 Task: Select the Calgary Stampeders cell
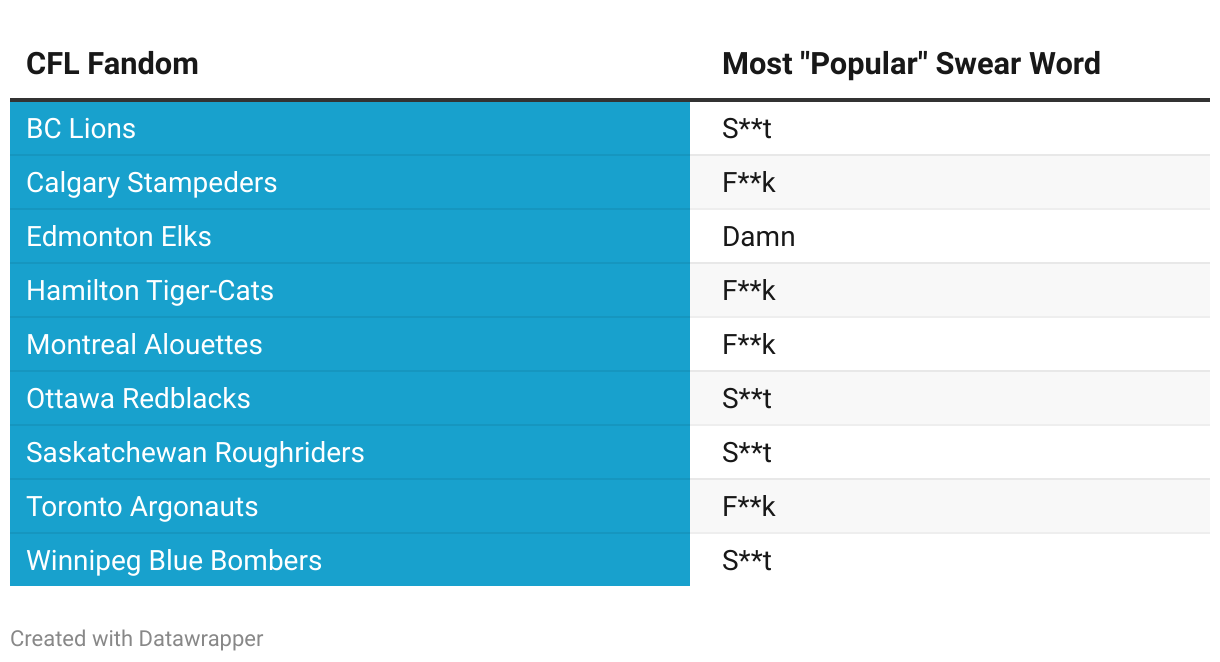tap(151, 183)
